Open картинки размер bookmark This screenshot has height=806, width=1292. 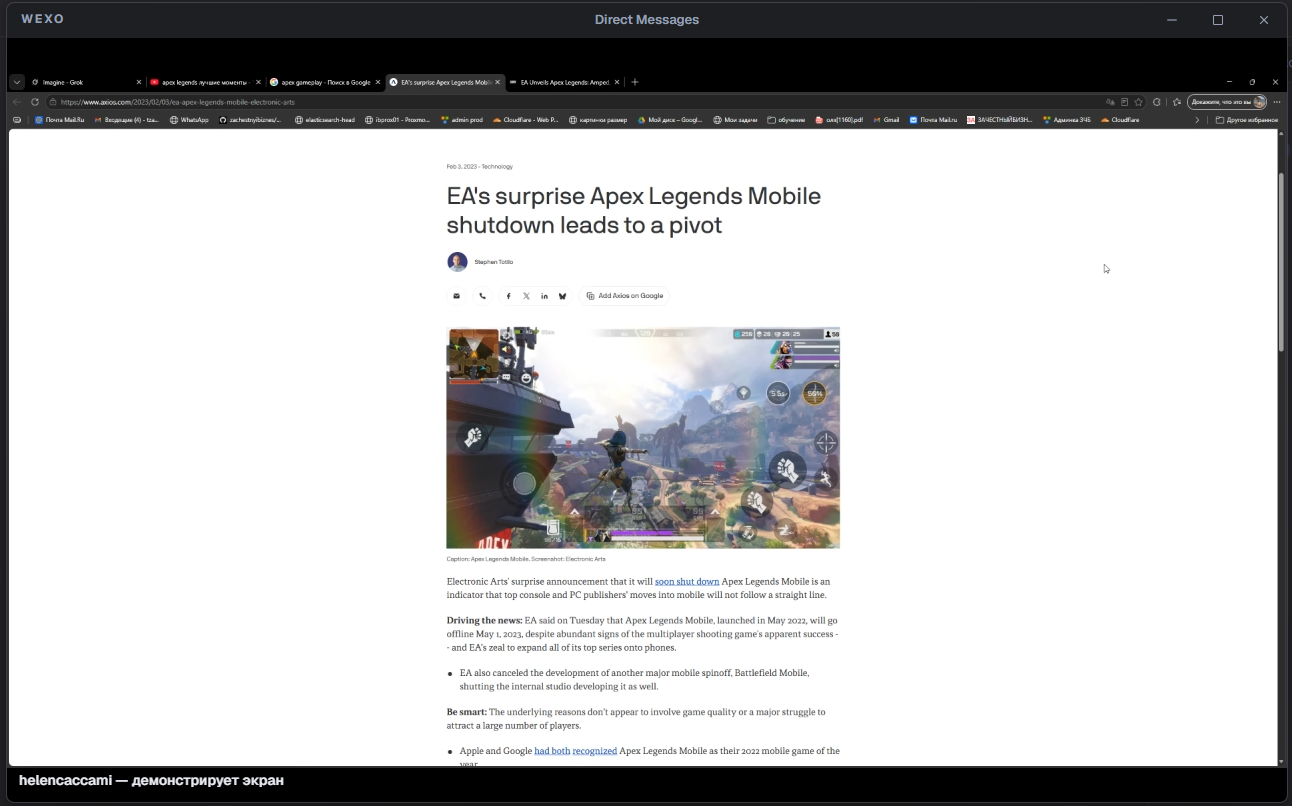coord(598,120)
